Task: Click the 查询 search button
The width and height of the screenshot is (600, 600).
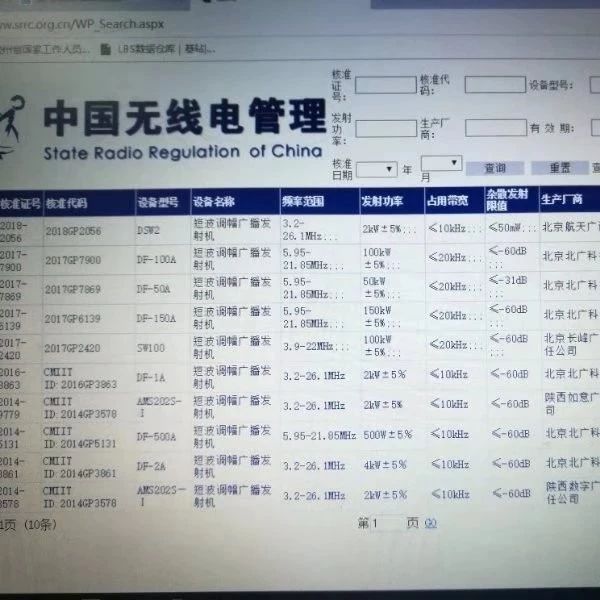Action: (495, 168)
